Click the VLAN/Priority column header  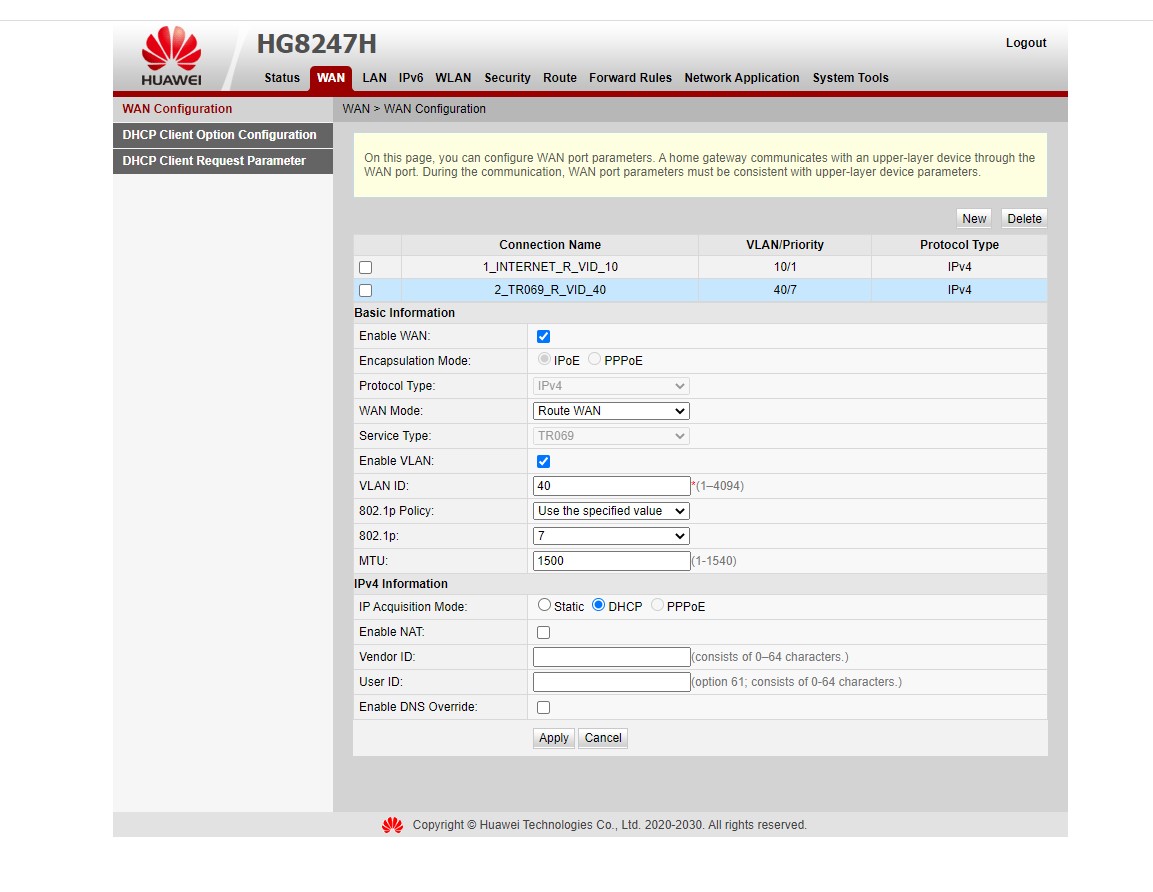pyautogui.click(x=785, y=245)
